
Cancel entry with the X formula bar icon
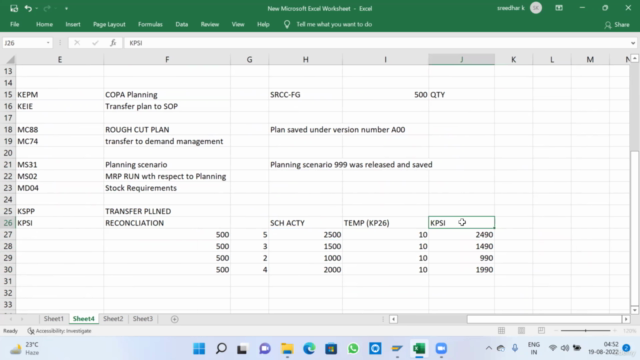point(77,43)
